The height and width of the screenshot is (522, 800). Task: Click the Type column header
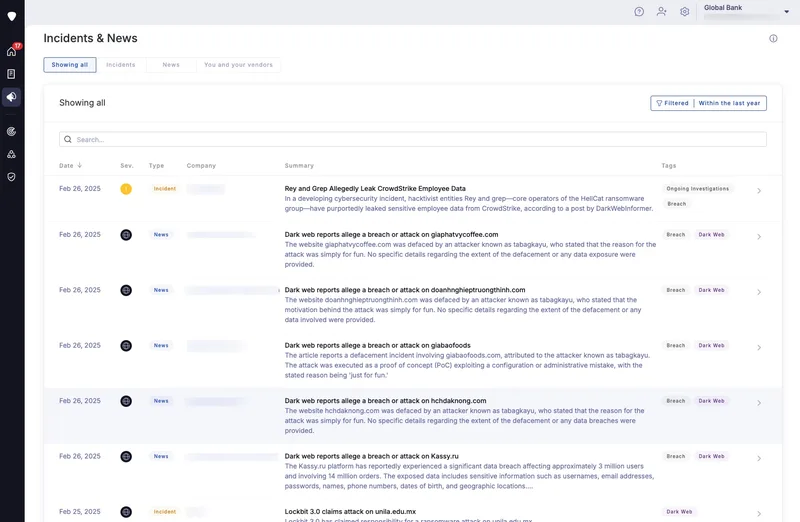pos(156,166)
